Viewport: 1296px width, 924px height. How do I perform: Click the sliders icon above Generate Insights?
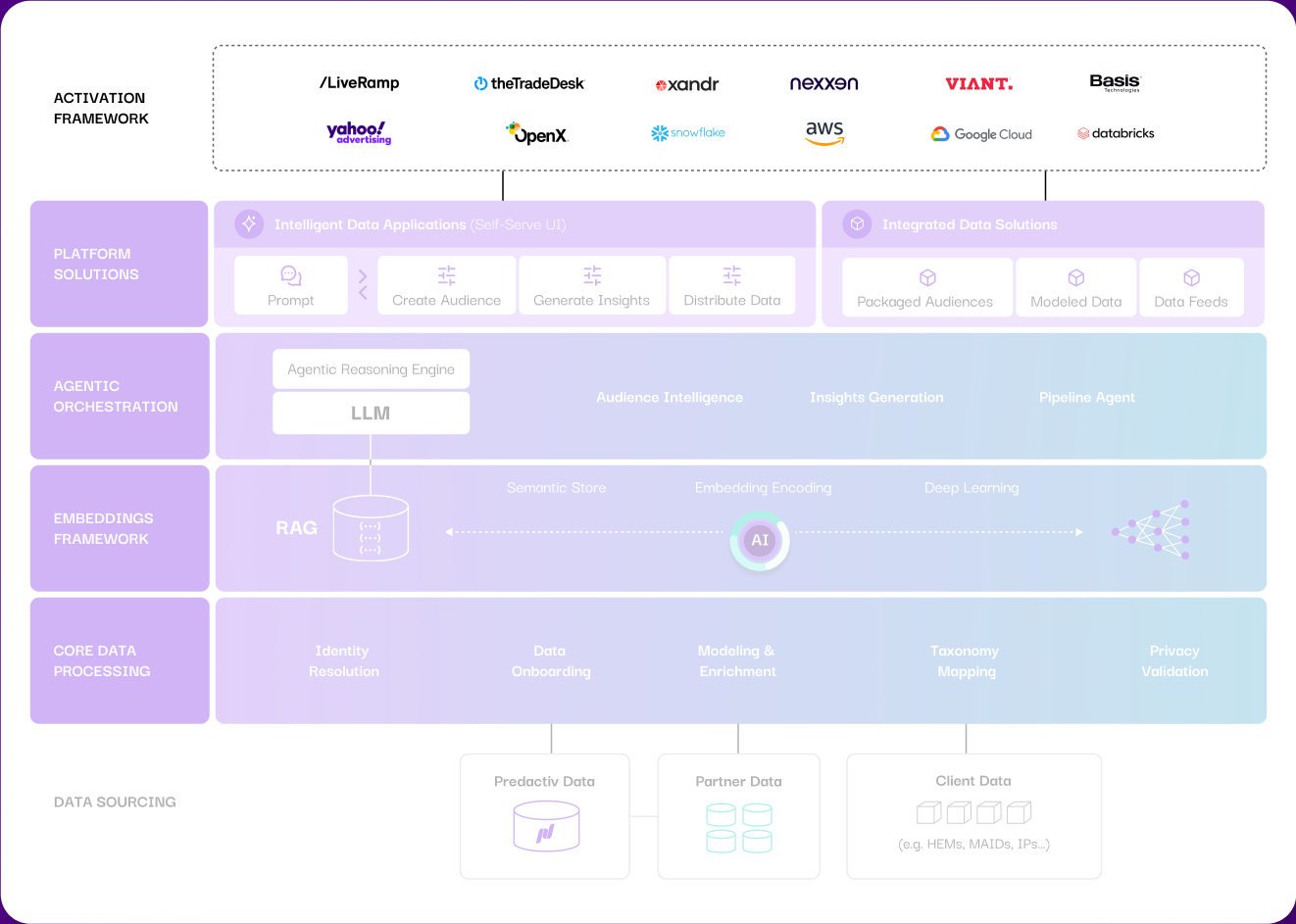[x=592, y=275]
